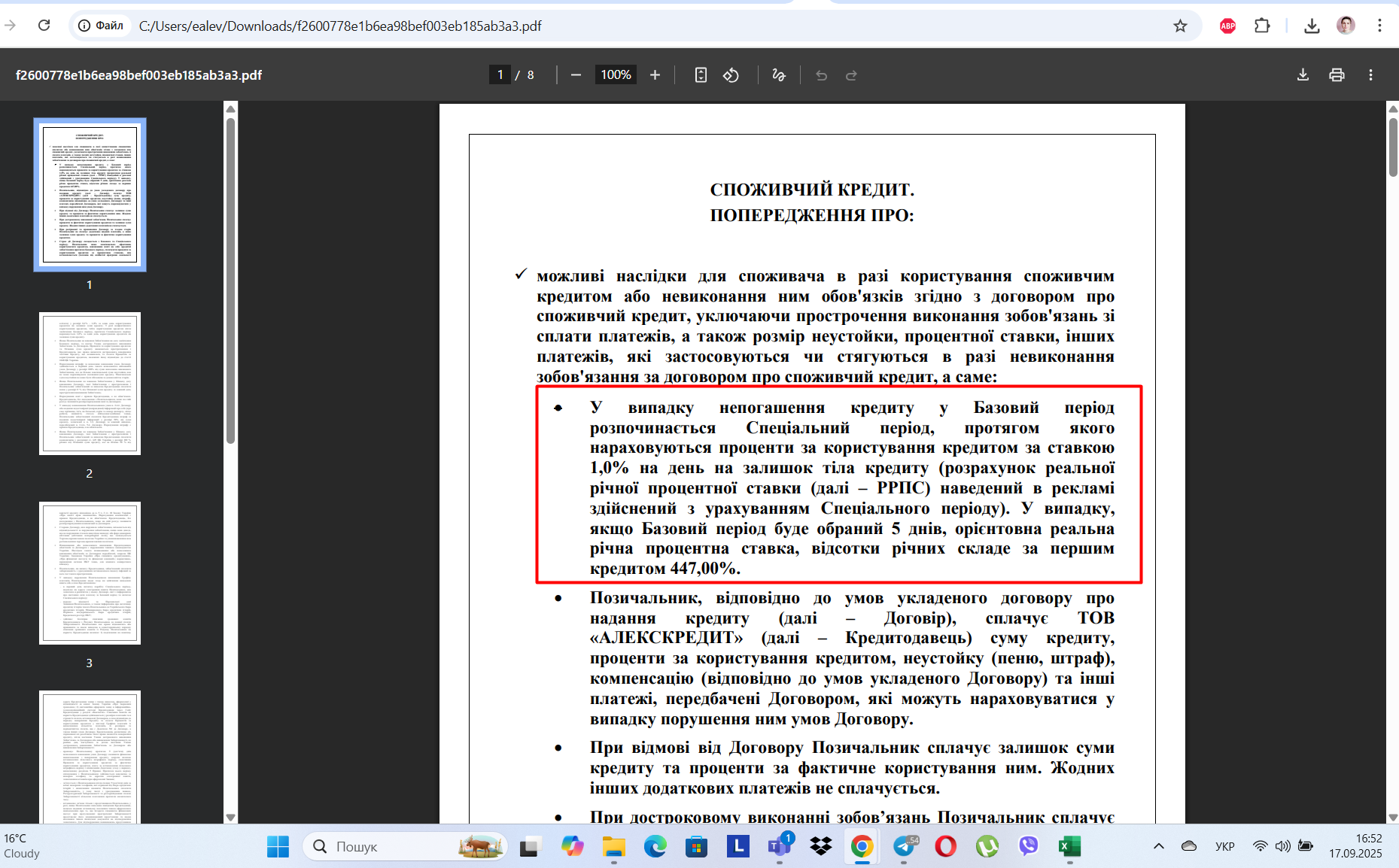The width and height of the screenshot is (1399, 868).
Task: Open OneDrive cloud tray icon
Action: (1189, 846)
